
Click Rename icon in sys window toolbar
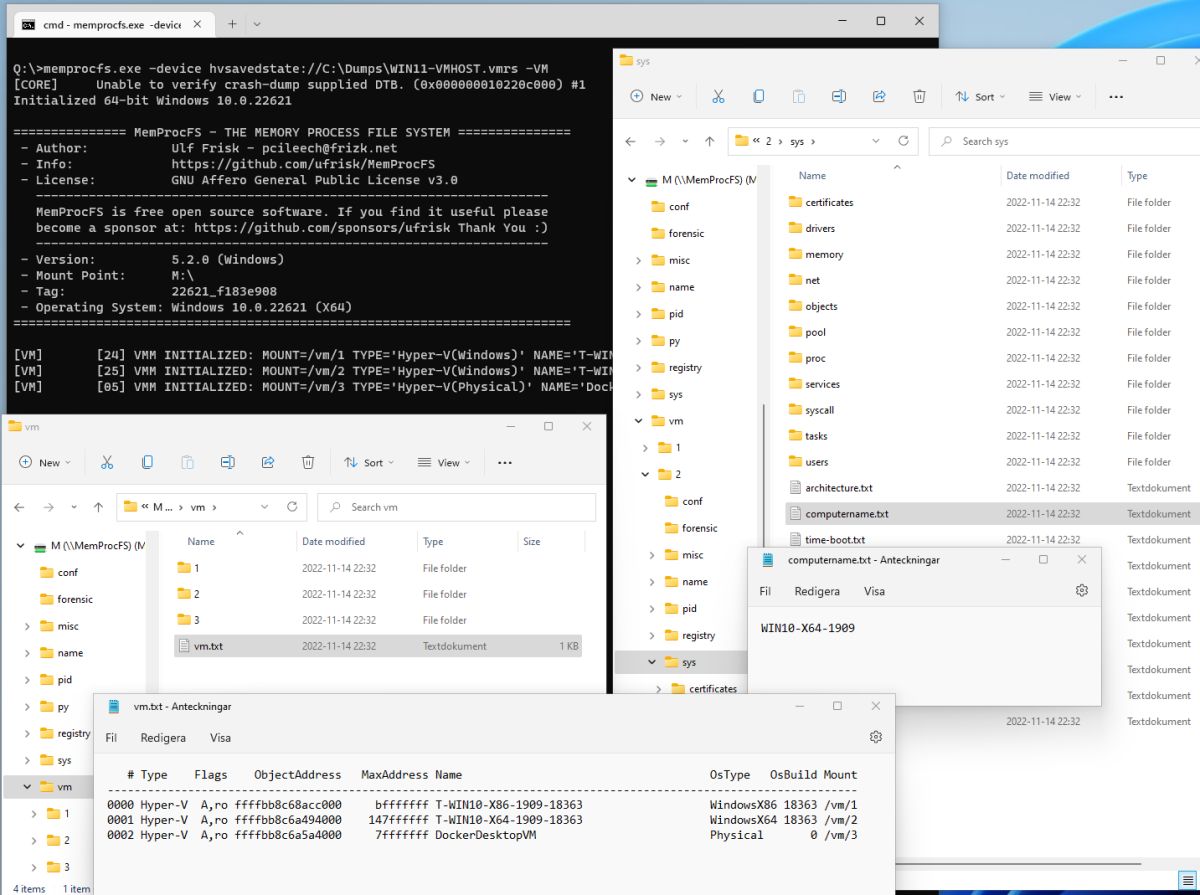point(839,97)
